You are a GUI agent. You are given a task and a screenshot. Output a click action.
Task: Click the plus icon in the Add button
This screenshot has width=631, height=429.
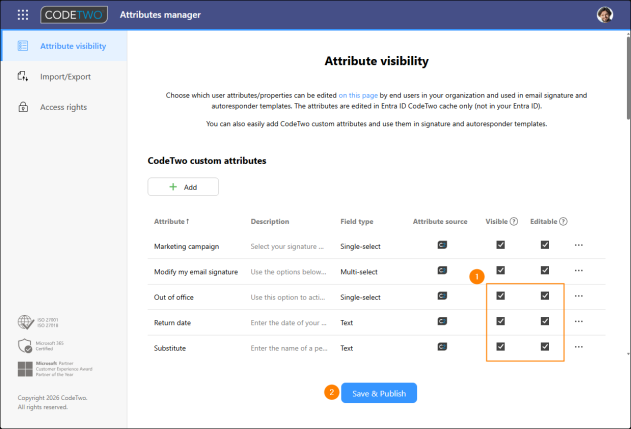[x=173, y=187]
